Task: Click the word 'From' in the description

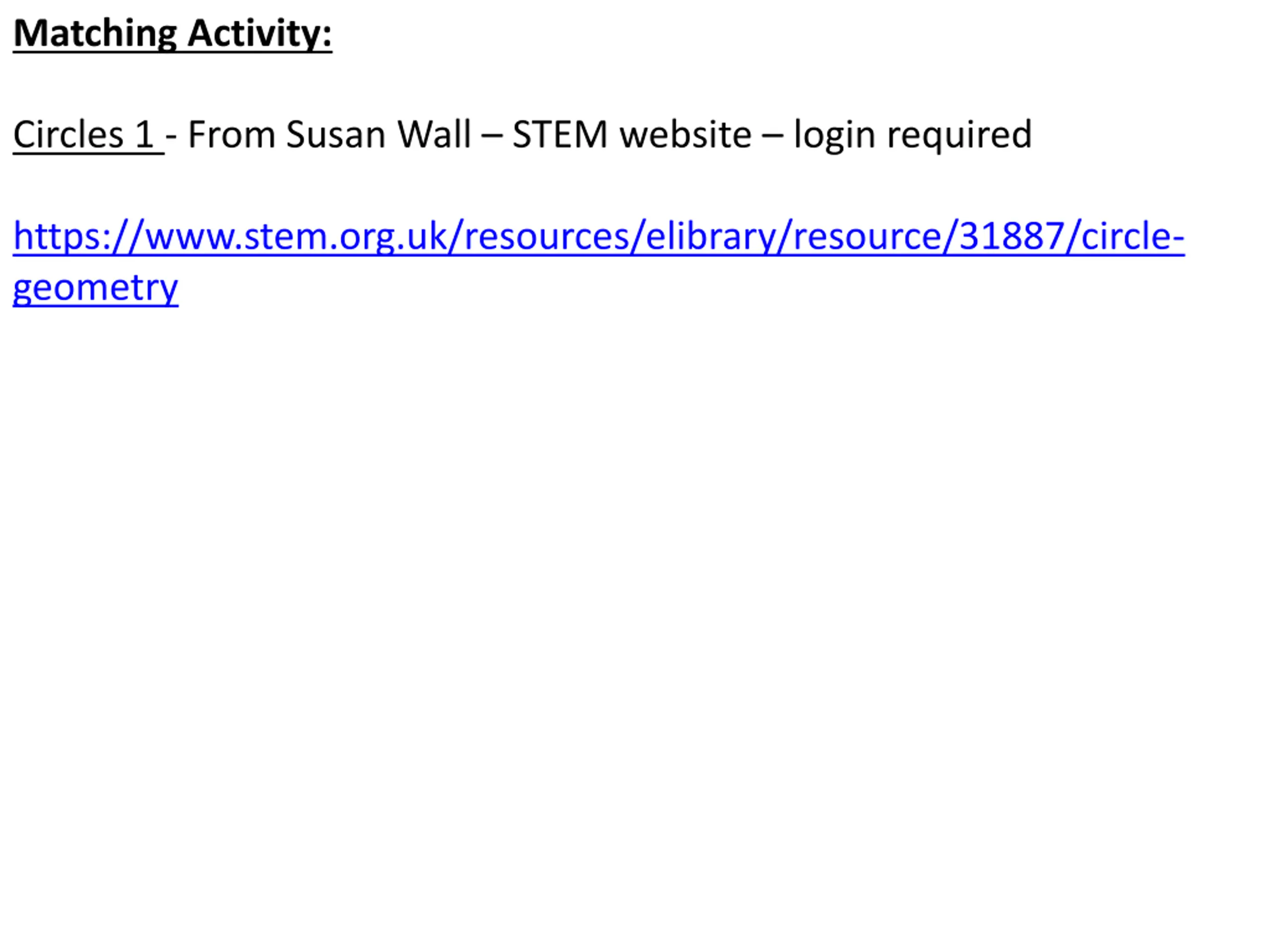Action: [x=231, y=135]
